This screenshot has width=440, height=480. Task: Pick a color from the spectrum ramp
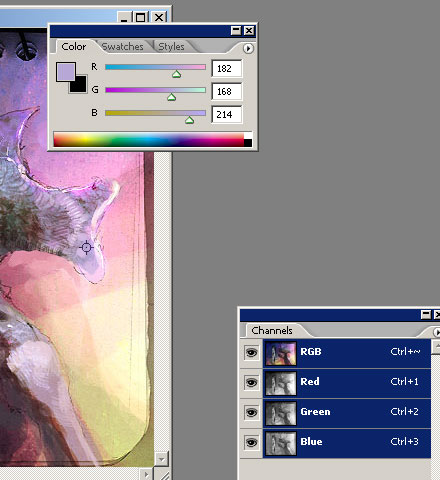pos(149,139)
